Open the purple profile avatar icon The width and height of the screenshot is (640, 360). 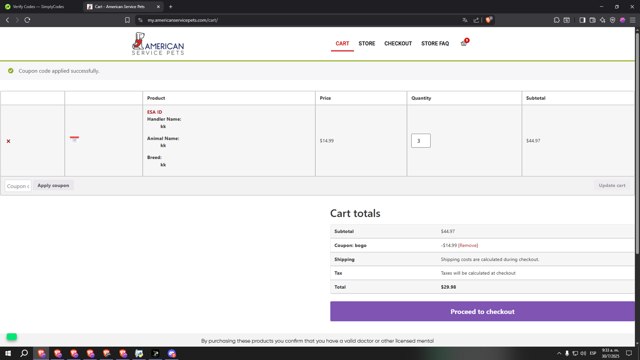point(622,20)
